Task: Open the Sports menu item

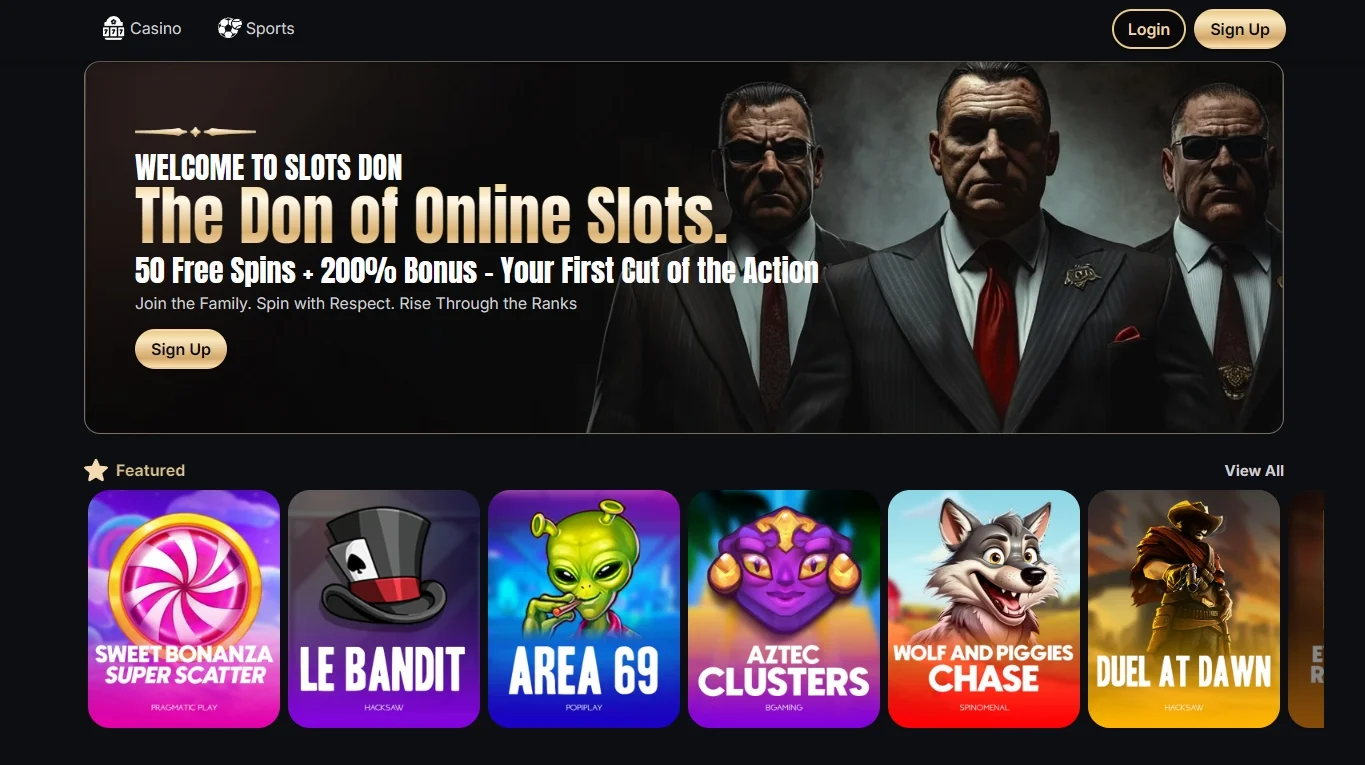Action: coord(257,28)
